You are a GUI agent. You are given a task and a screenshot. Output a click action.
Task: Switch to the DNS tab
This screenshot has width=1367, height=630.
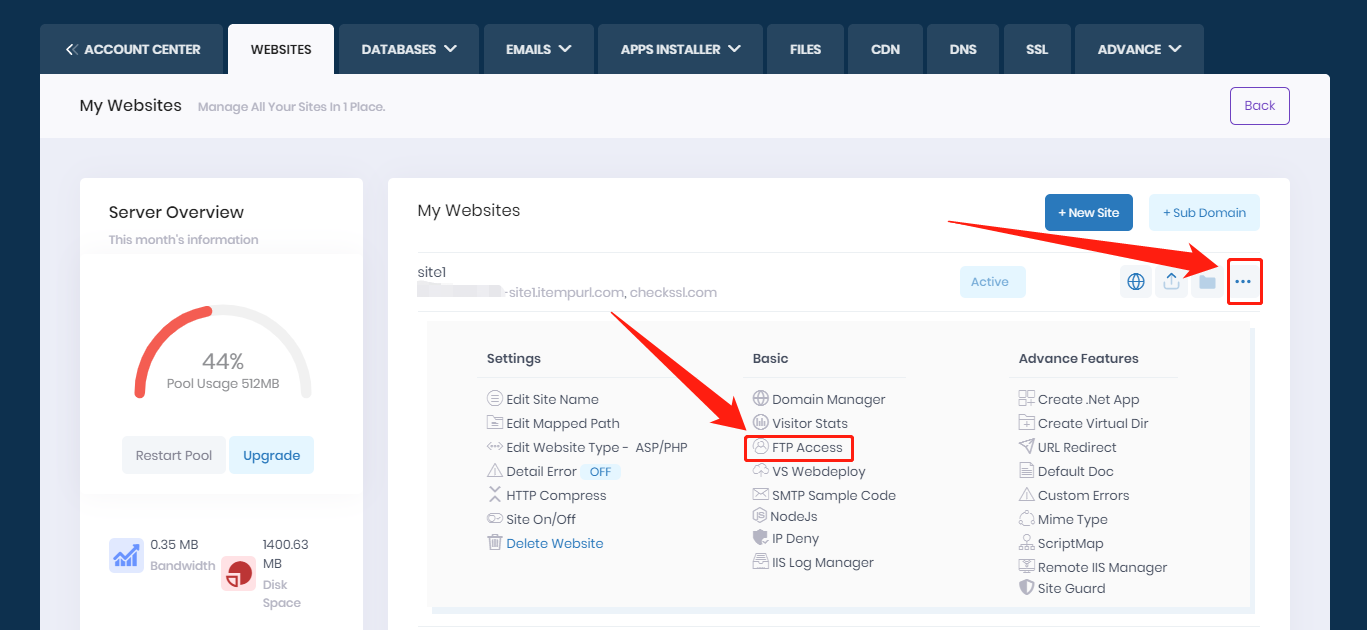(x=961, y=49)
